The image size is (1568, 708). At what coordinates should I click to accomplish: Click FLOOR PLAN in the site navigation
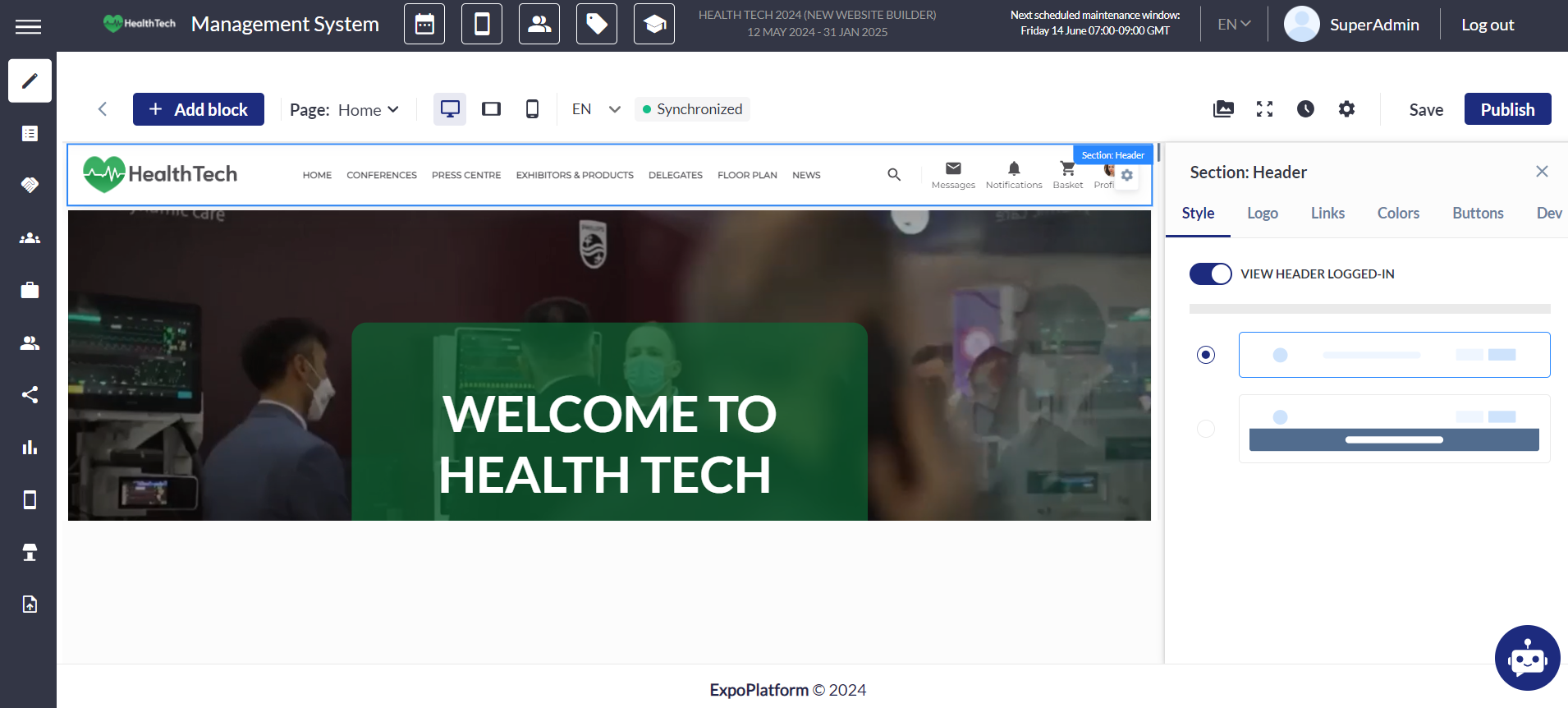point(747,175)
